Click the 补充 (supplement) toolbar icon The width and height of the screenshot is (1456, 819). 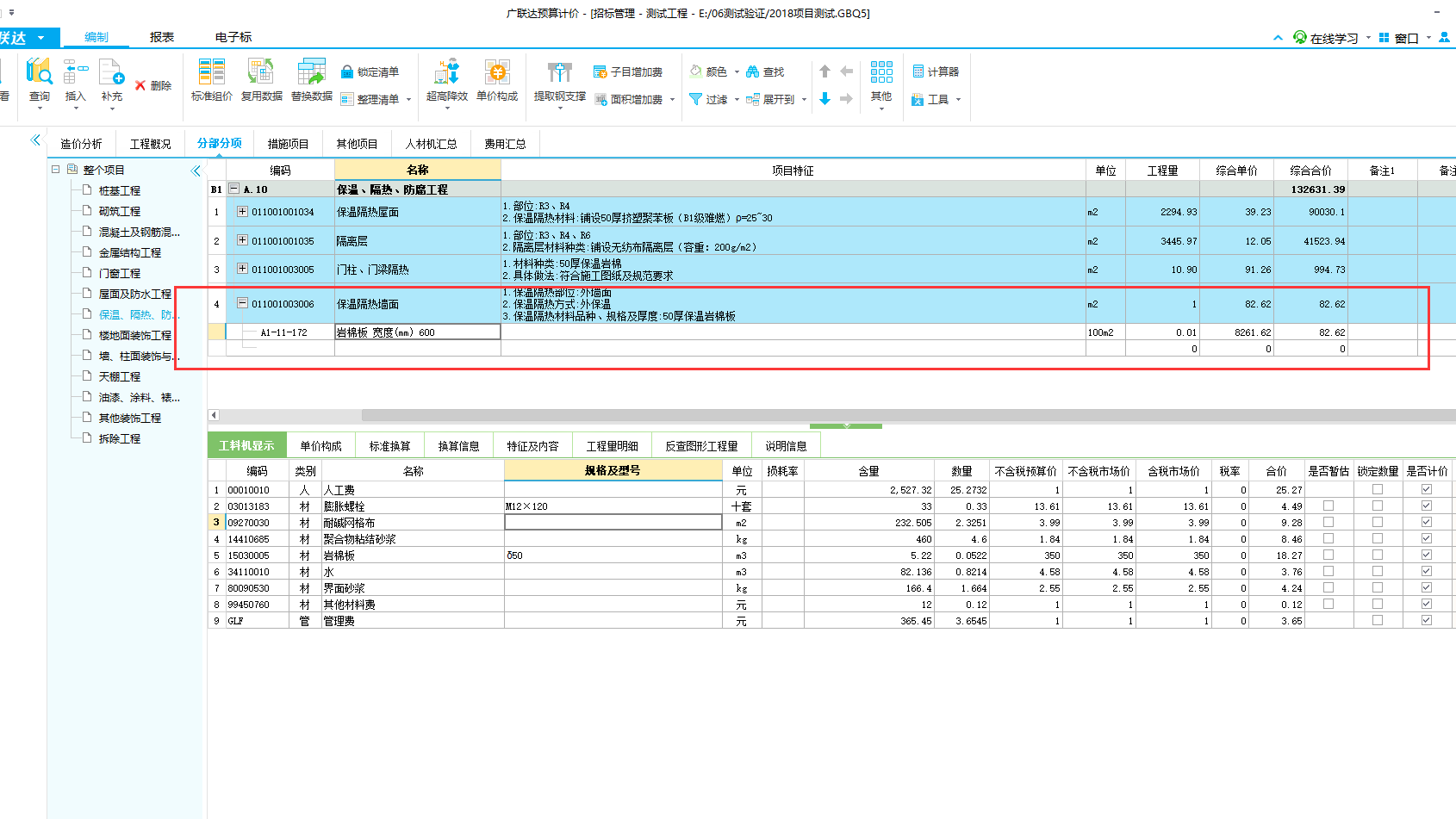(x=112, y=71)
